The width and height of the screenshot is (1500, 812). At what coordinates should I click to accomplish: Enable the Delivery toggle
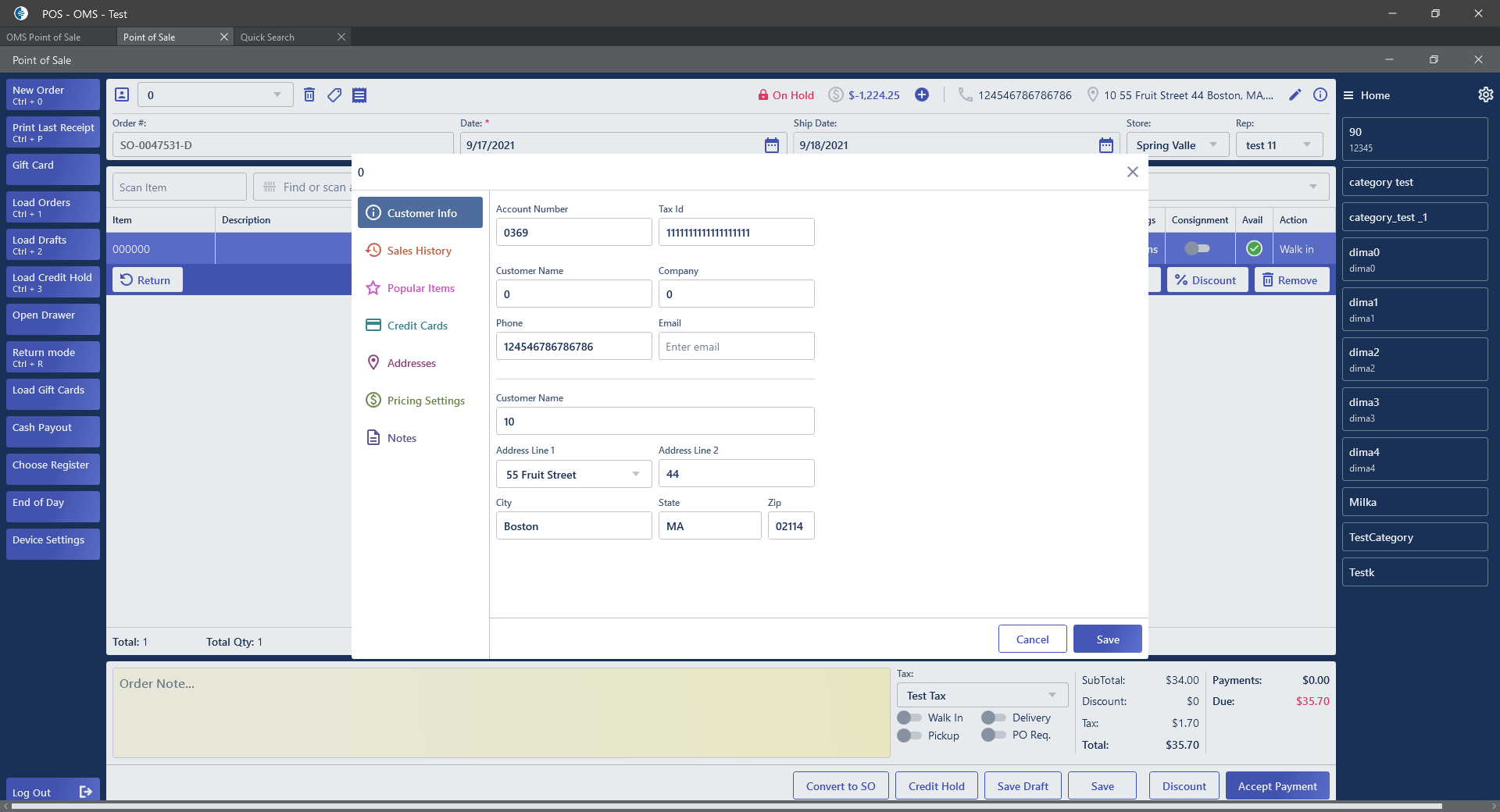(993, 718)
